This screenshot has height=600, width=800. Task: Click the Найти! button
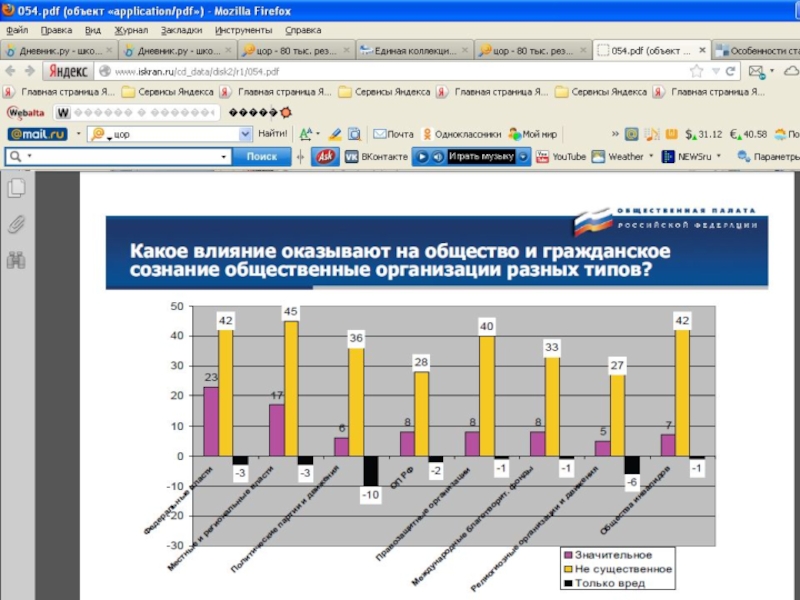pos(273,134)
